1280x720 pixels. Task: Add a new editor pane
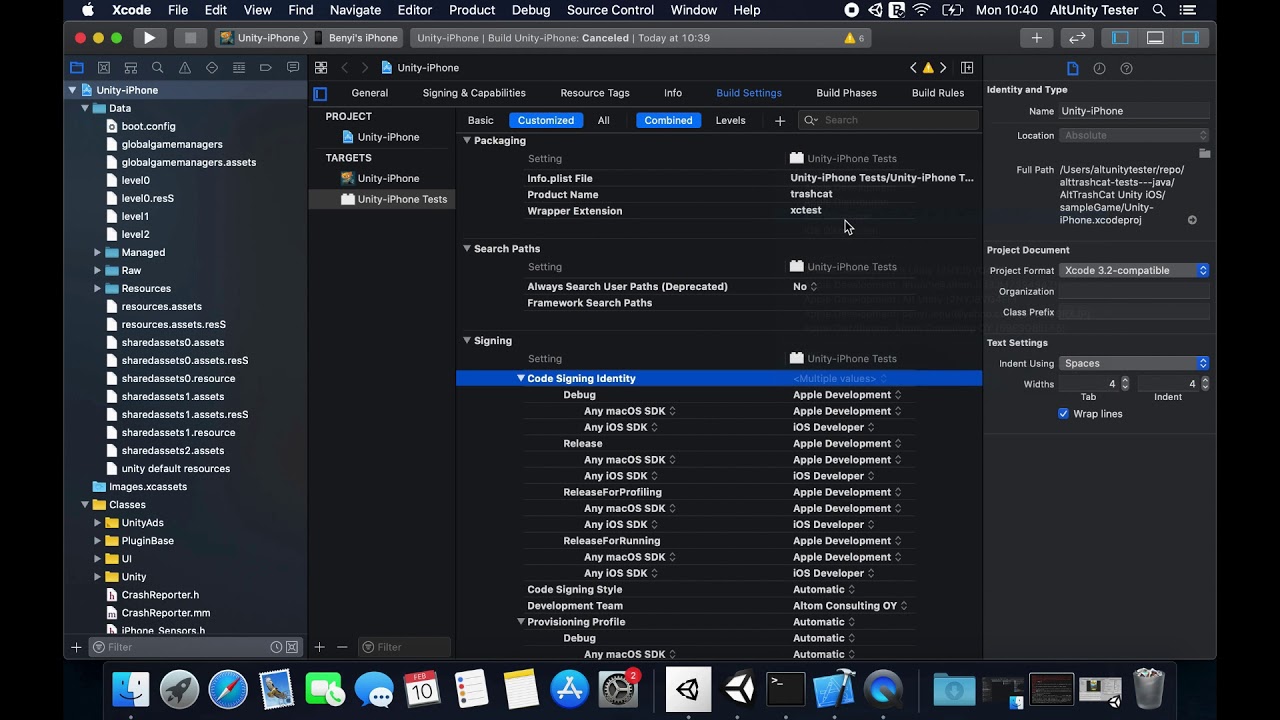tap(967, 68)
